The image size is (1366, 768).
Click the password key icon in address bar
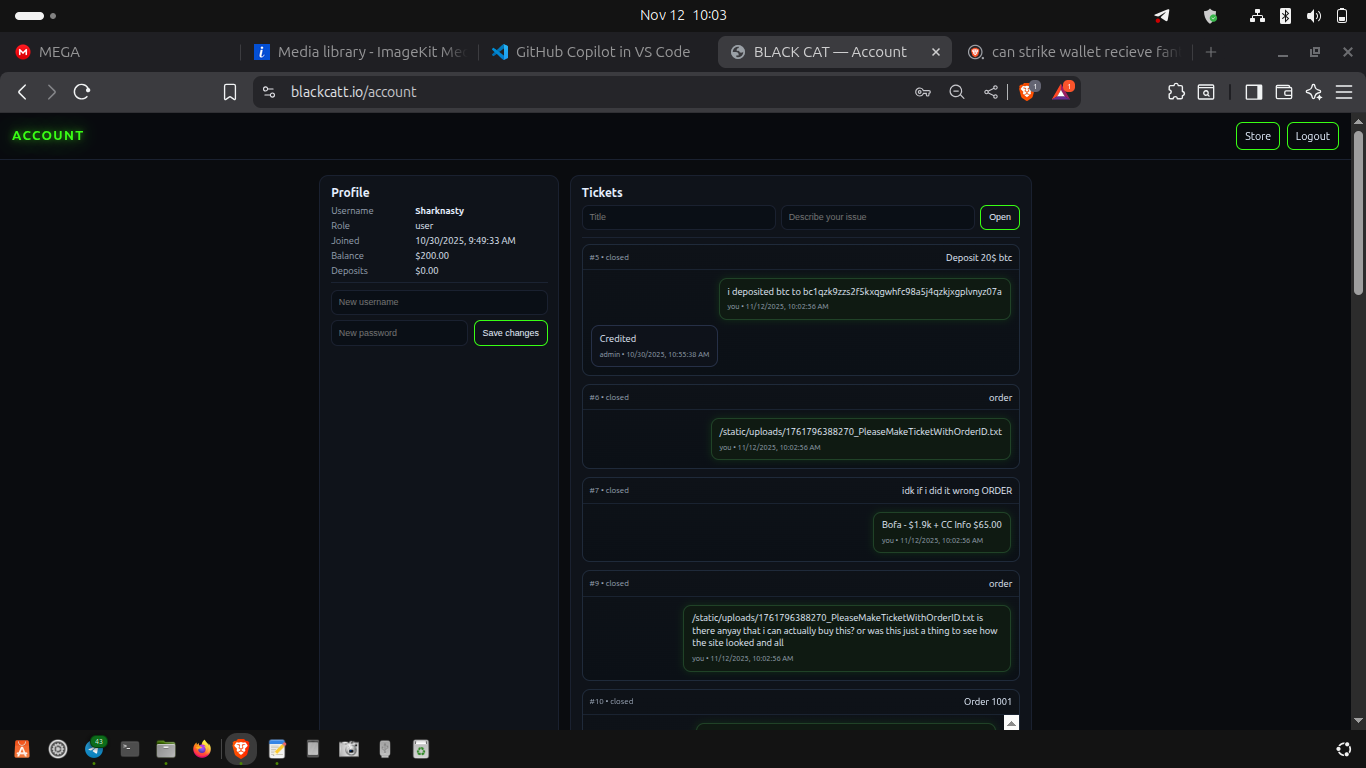tap(923, 92)
